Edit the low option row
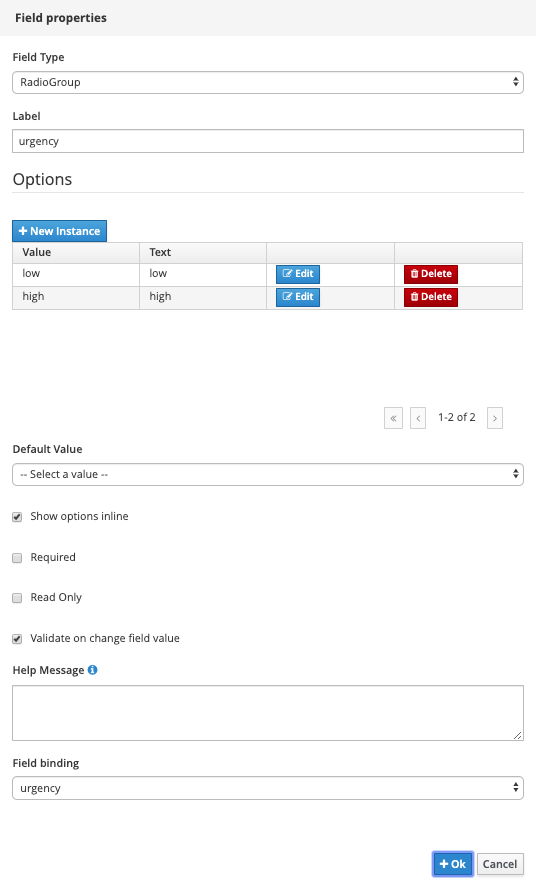The image size is (536, 887). (298, 274)
